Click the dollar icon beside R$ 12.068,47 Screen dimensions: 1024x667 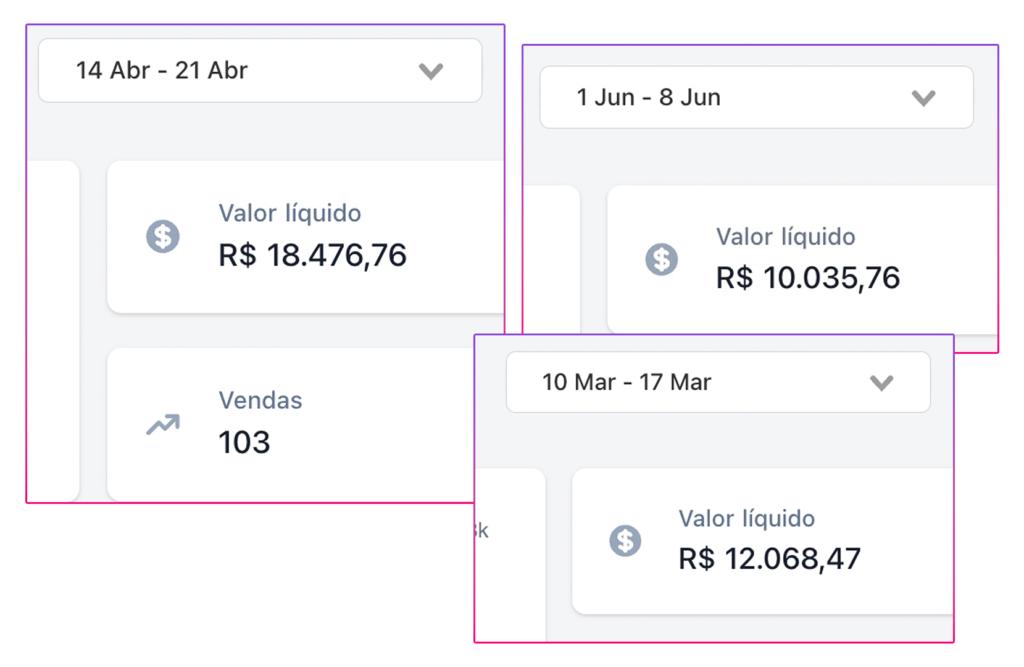pos(625,541)
